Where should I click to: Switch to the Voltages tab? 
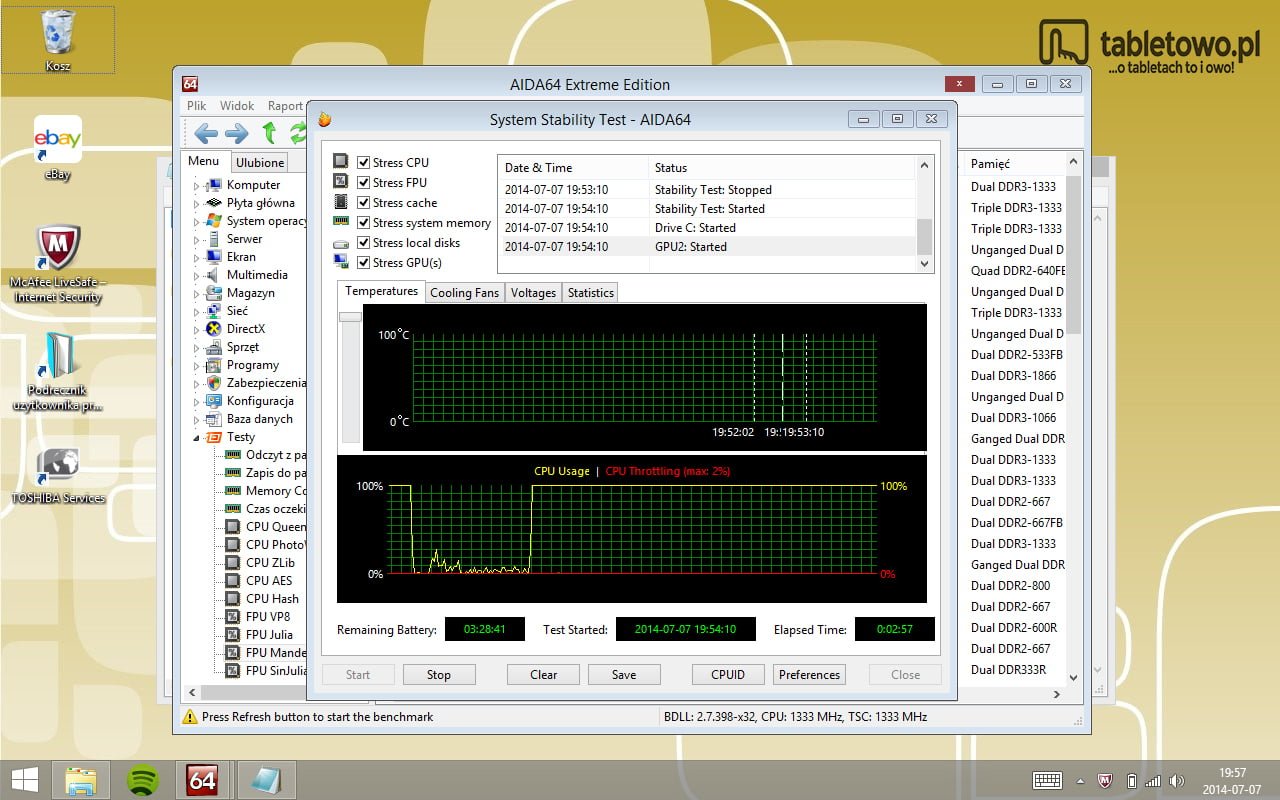pos(533,292)
